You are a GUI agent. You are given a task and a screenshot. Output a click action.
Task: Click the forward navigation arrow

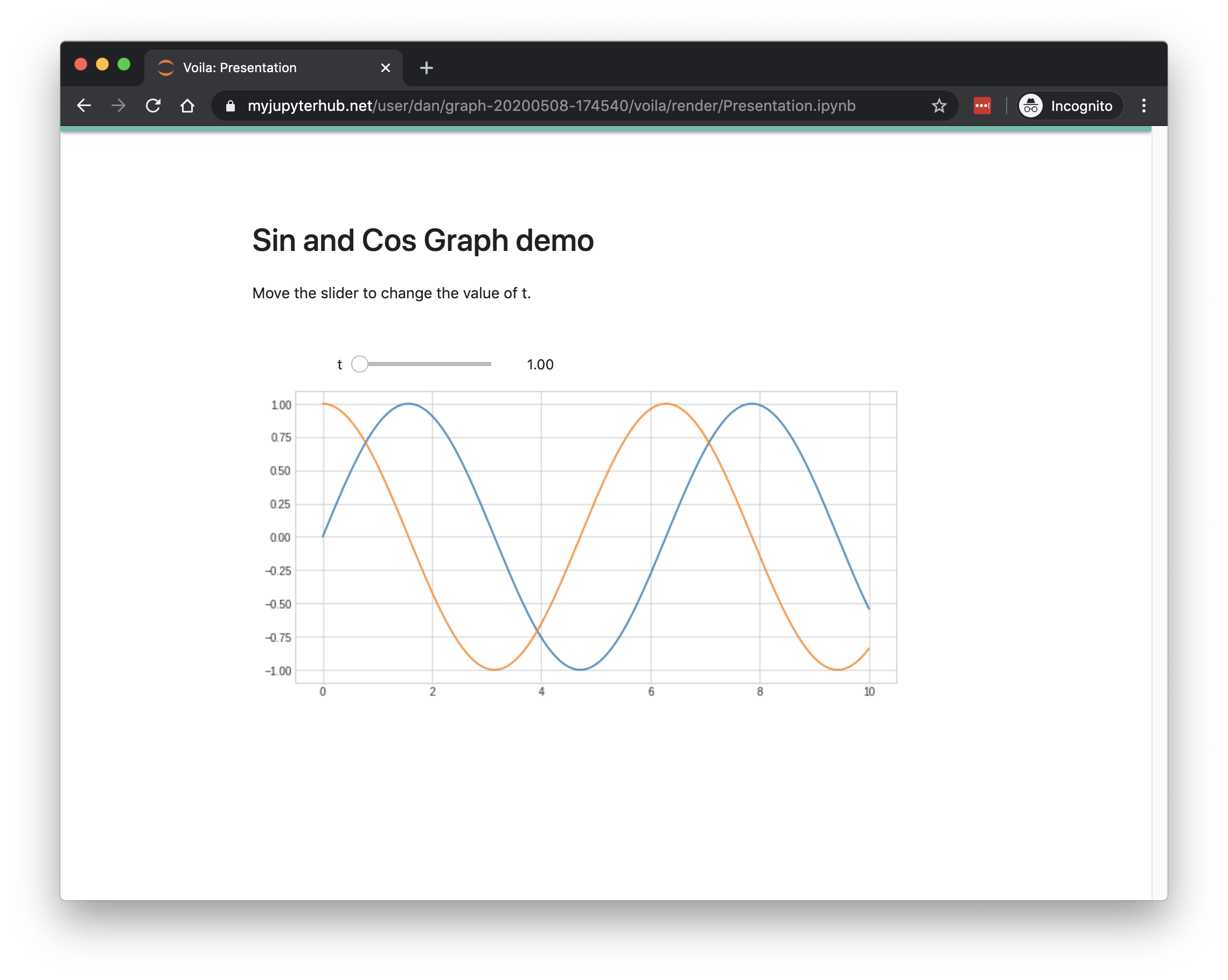(x=118, y=106)
